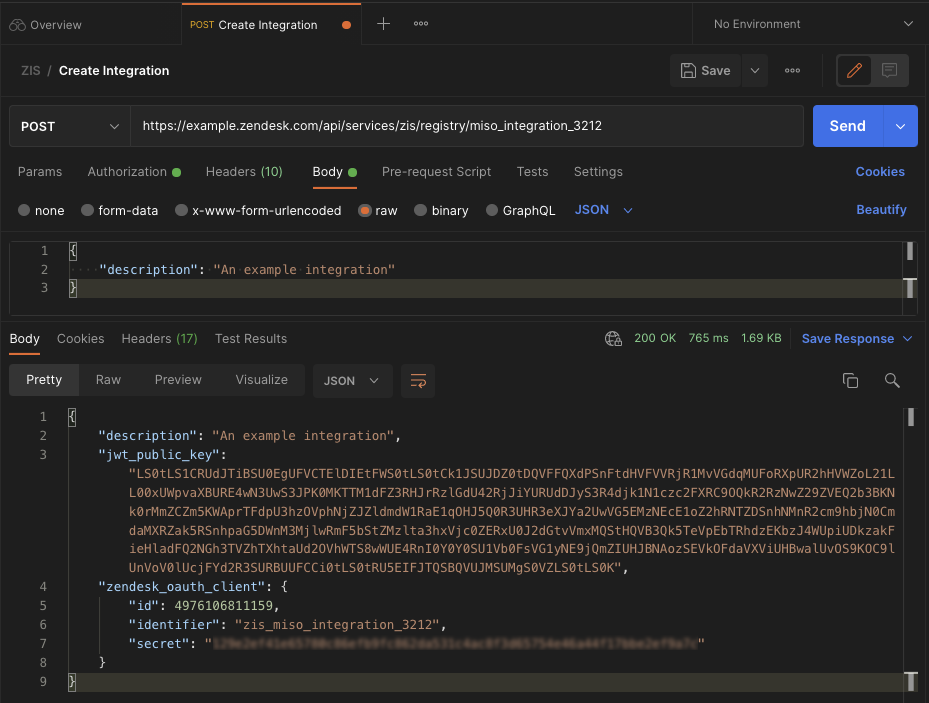Open the comments mode icon
This screenshot has height=703, width=929.
point(889,70)
